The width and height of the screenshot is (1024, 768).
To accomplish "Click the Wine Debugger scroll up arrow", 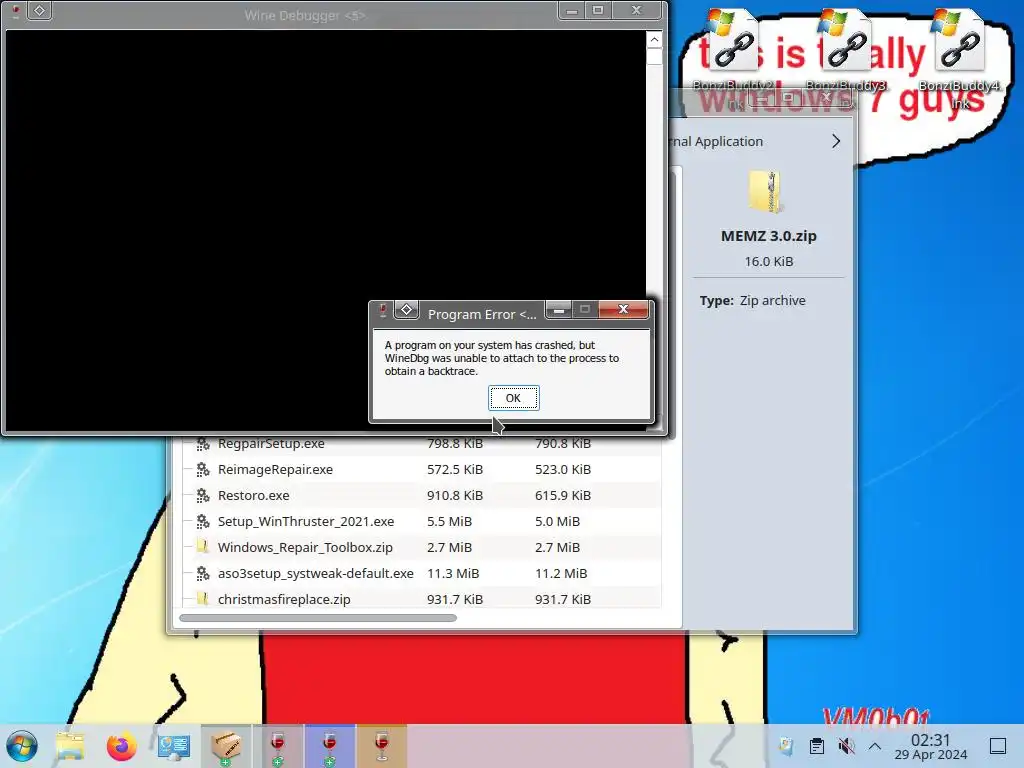I will point(654,40).
